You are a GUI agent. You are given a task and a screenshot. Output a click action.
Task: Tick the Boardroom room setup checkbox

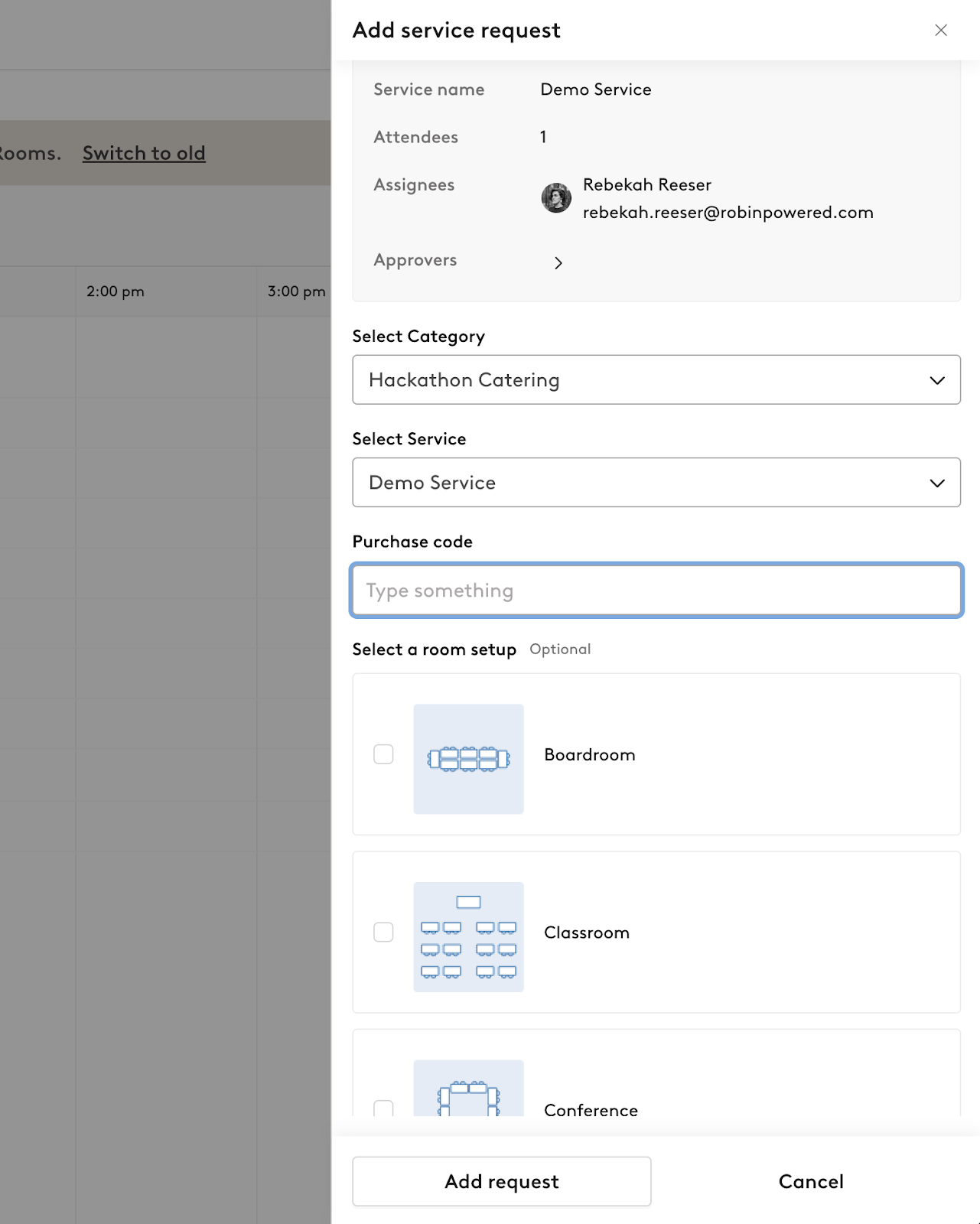point(383,754)
